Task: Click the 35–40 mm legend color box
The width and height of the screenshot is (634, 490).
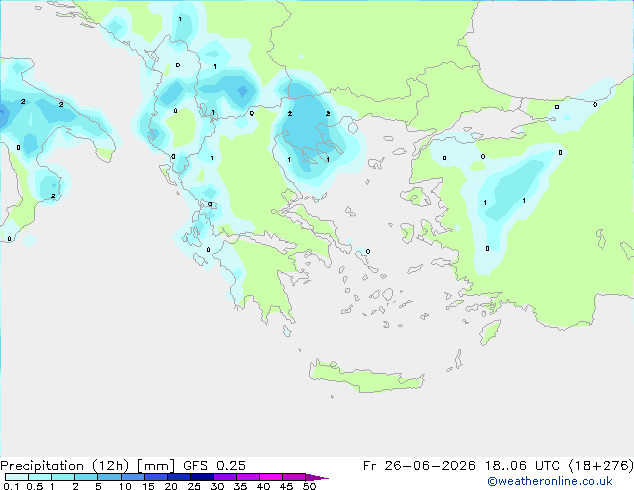Action: (248, 477)
